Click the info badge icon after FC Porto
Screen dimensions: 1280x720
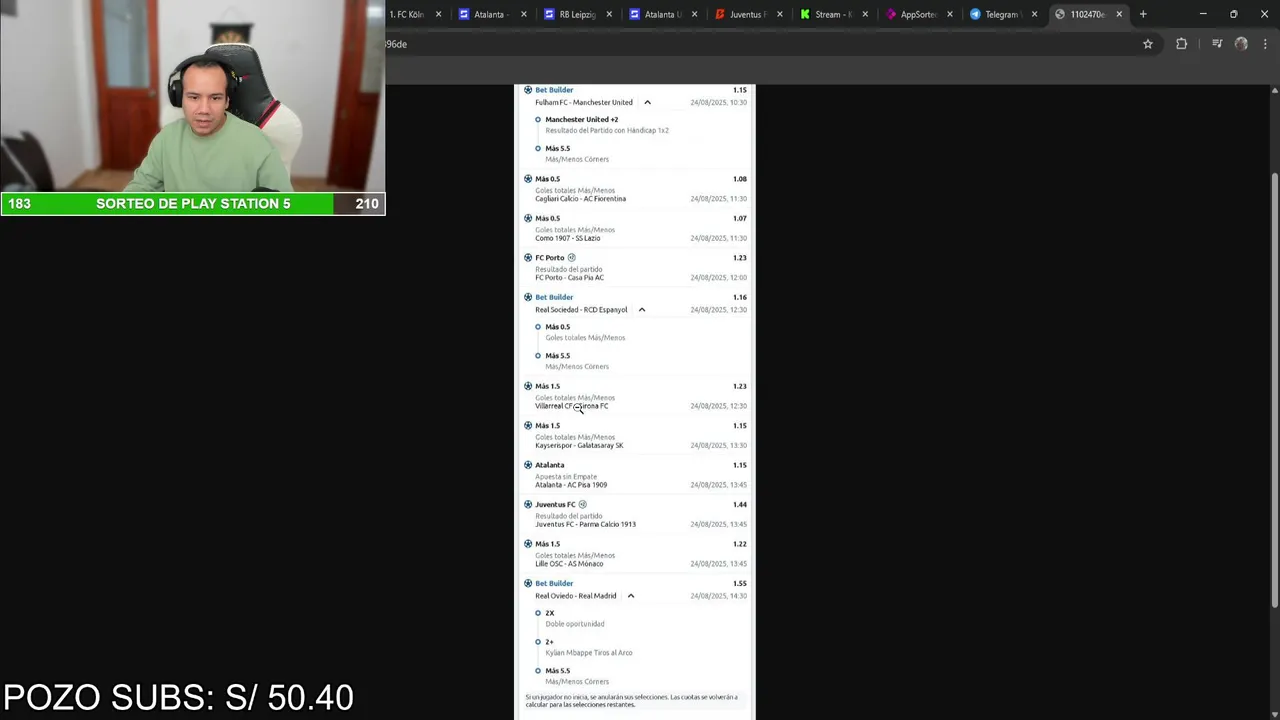pyautogui.click(x=572, y=258)
